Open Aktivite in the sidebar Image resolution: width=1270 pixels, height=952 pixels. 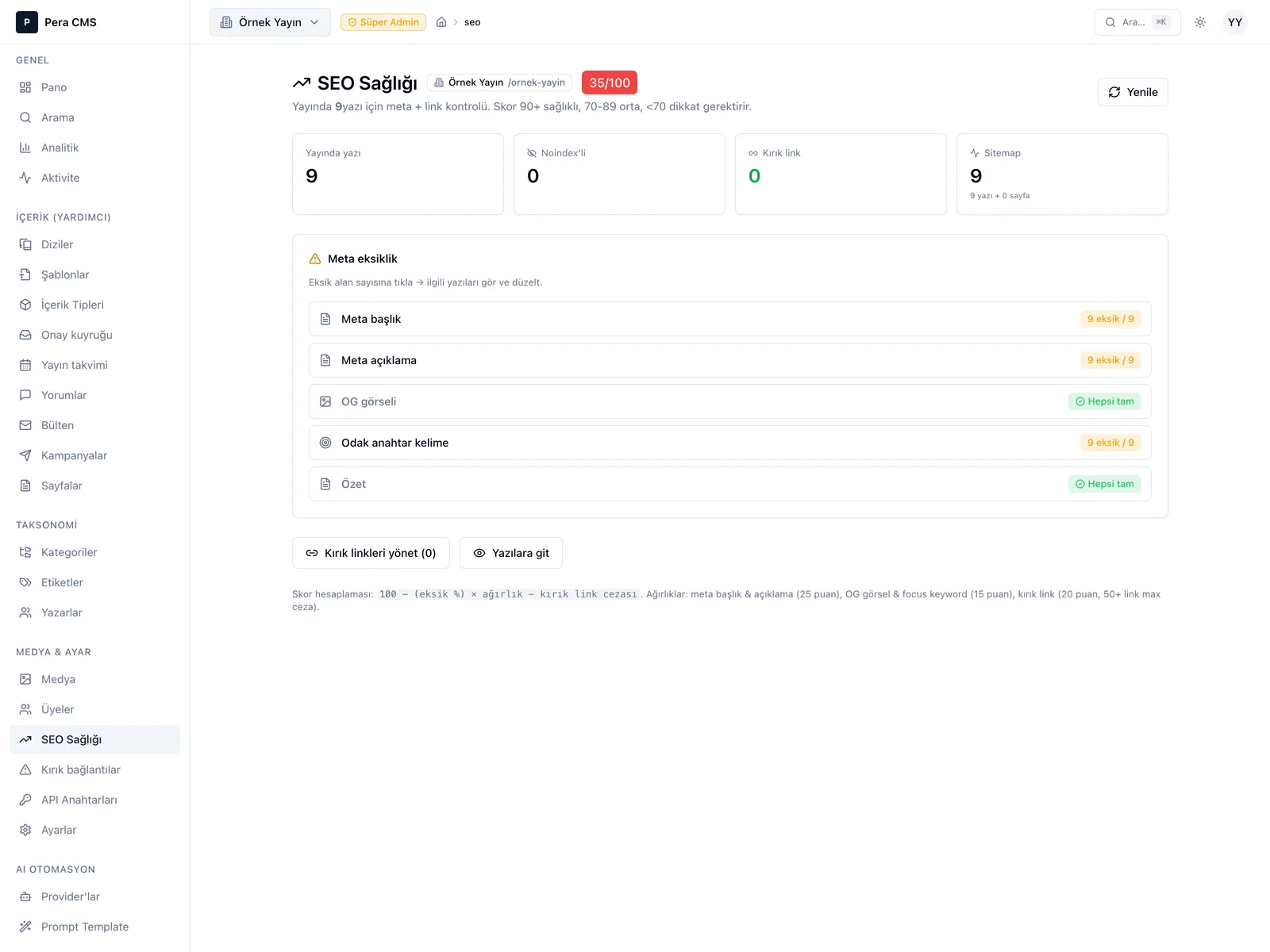point(94,178)
